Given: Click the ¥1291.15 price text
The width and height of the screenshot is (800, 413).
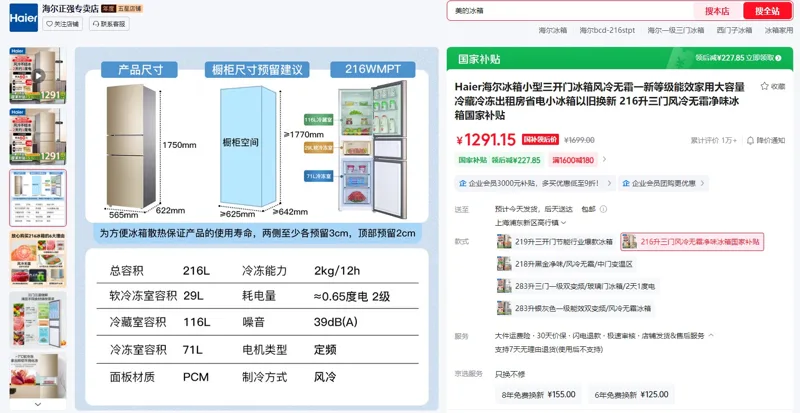Looking at the screenshot, I should pyautogui.click(x=486, y=139).
